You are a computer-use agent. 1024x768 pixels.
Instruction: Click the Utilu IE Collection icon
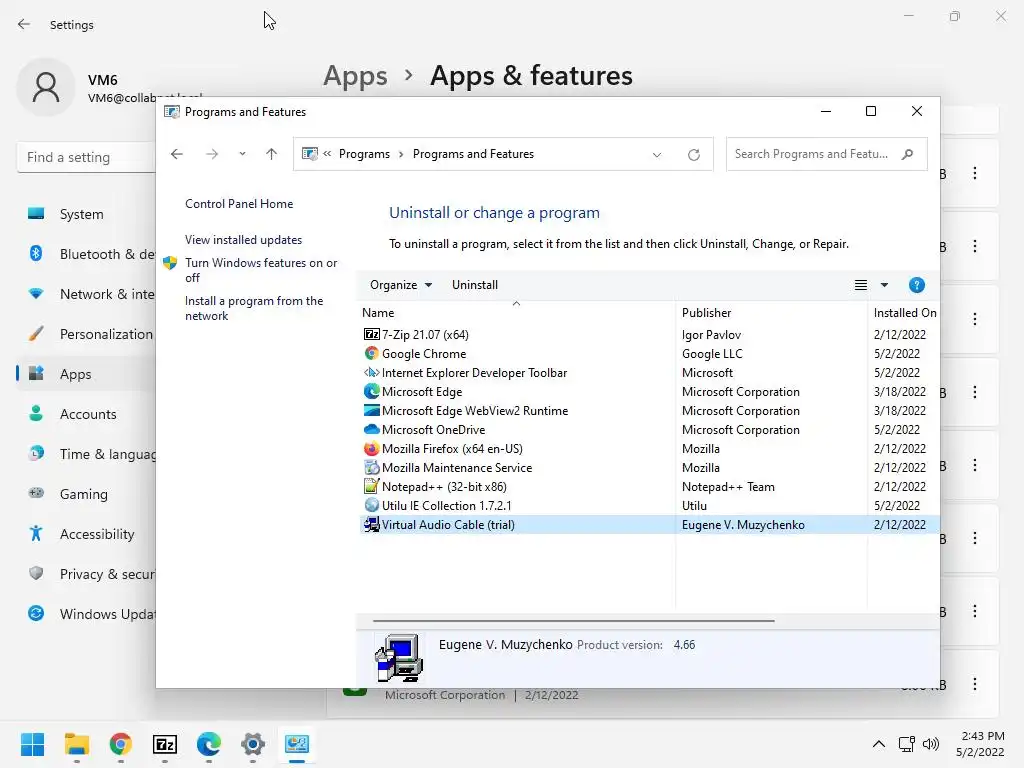[x=372, y=505]
